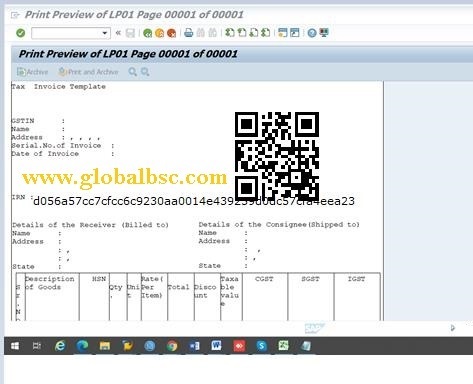Click the green Enter checkmark icon

pyautogui.click(x=21, y=33)
